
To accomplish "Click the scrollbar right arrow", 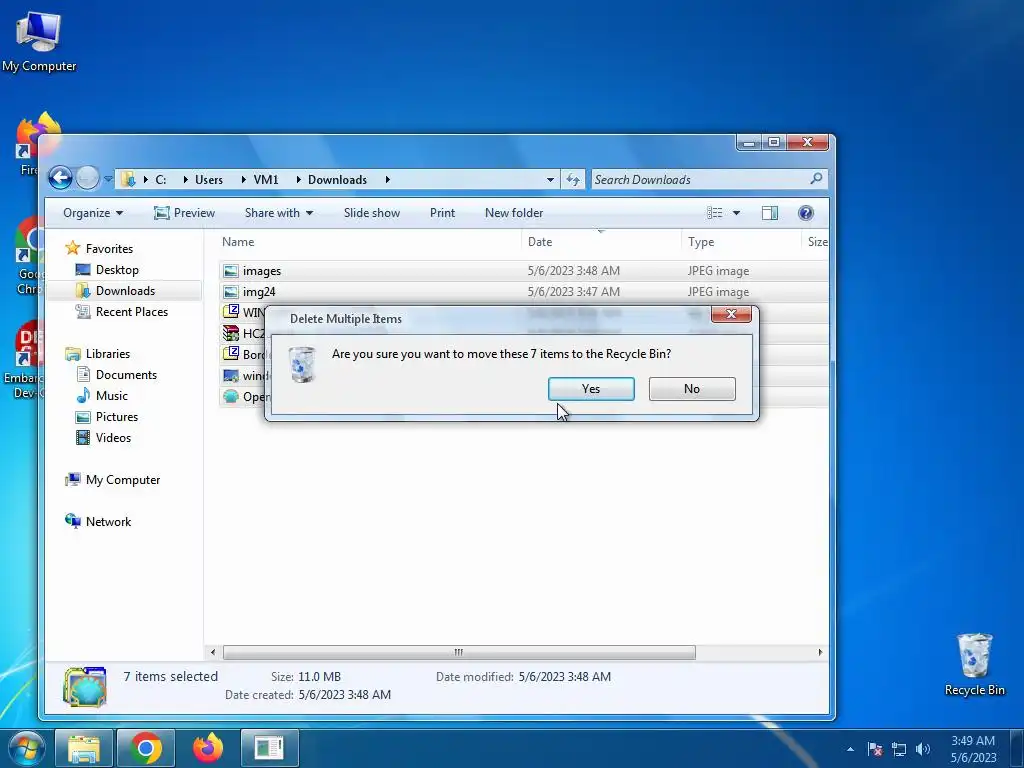I will (x=820, y=652).
